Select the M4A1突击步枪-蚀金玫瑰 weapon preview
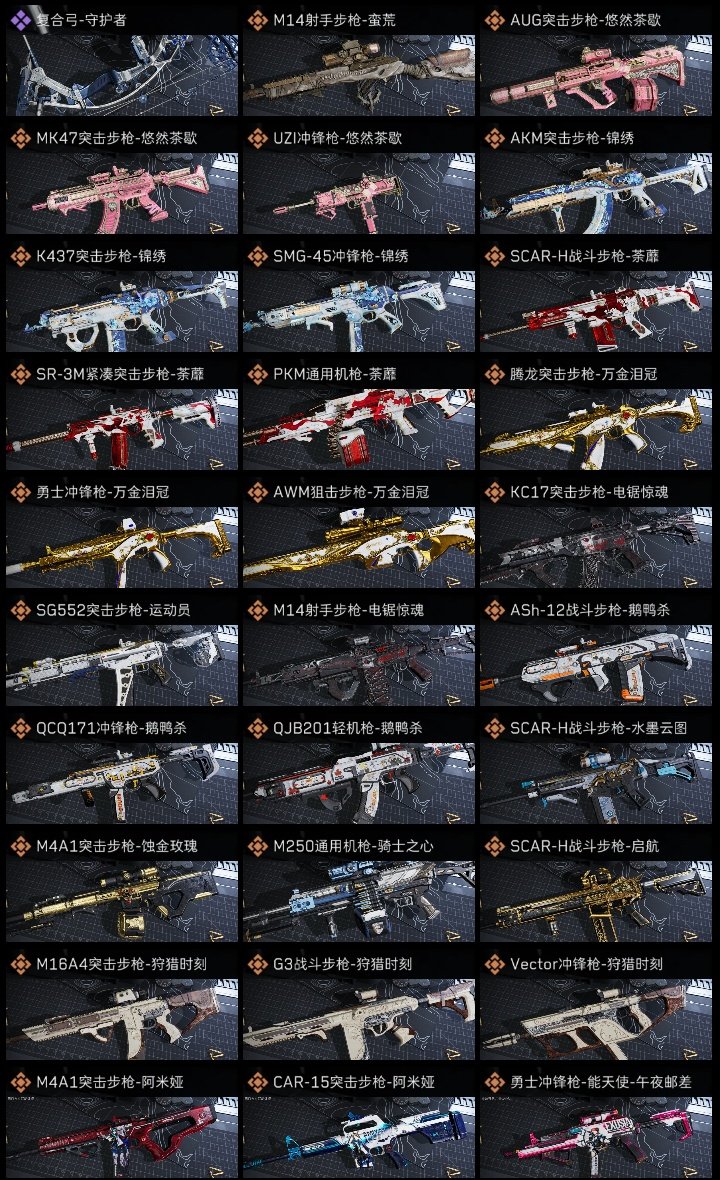This screenshot has height=1180, width=720. point(122,902)
